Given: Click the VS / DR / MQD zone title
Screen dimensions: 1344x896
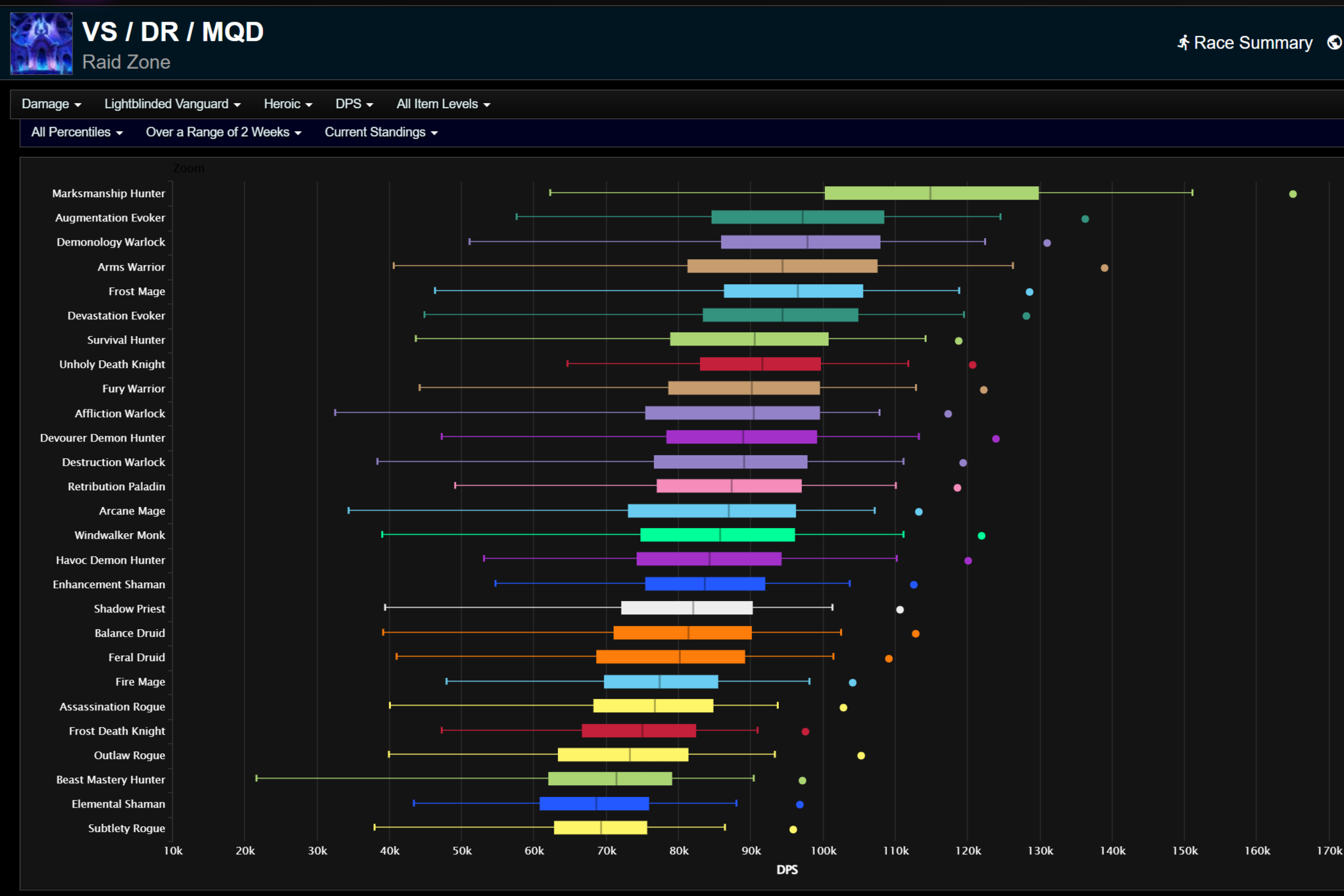Looking at the screenshot, I should (173, 32).
